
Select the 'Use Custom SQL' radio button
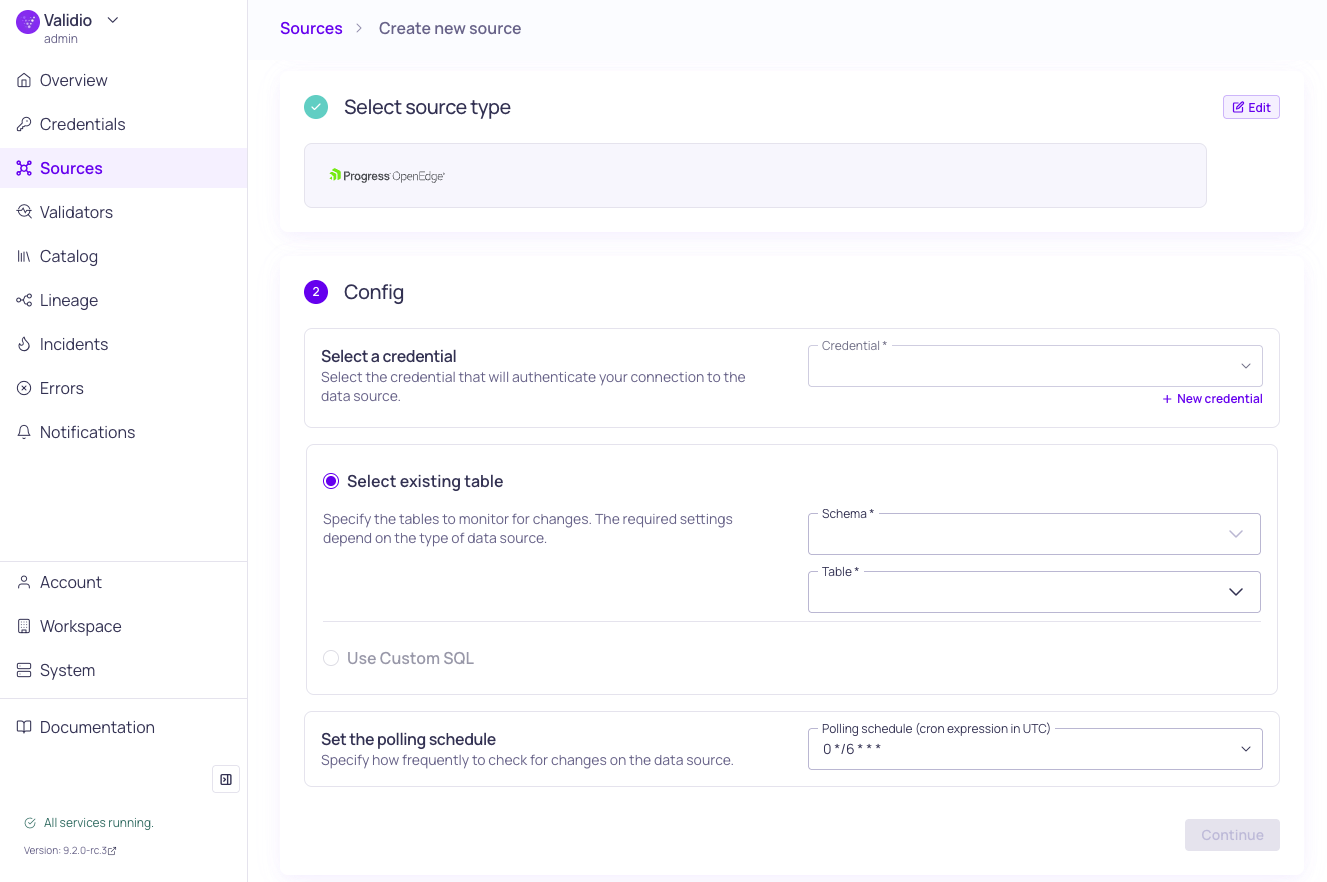click(331, 658)
